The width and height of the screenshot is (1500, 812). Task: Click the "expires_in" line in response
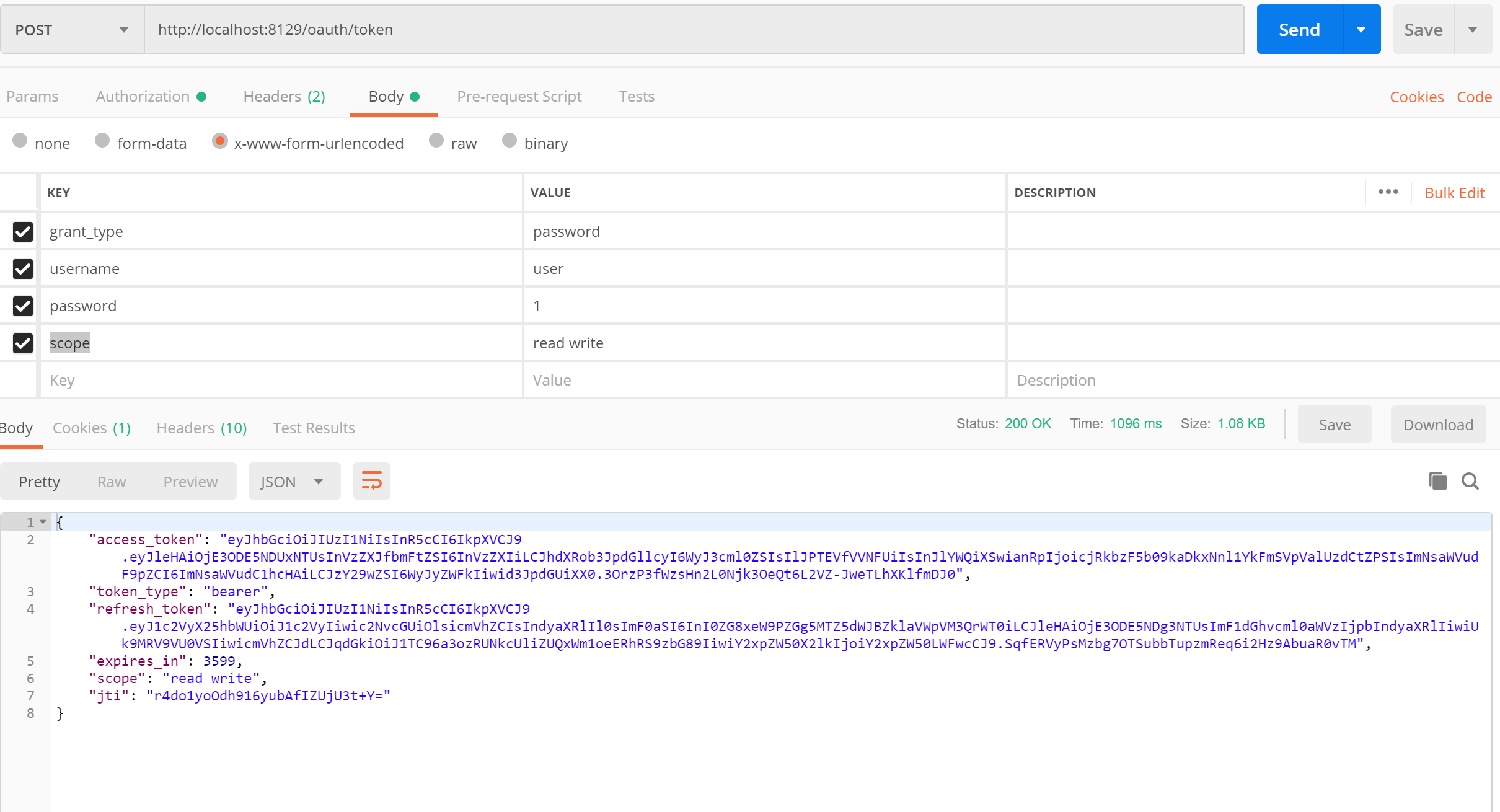[165, 661]
